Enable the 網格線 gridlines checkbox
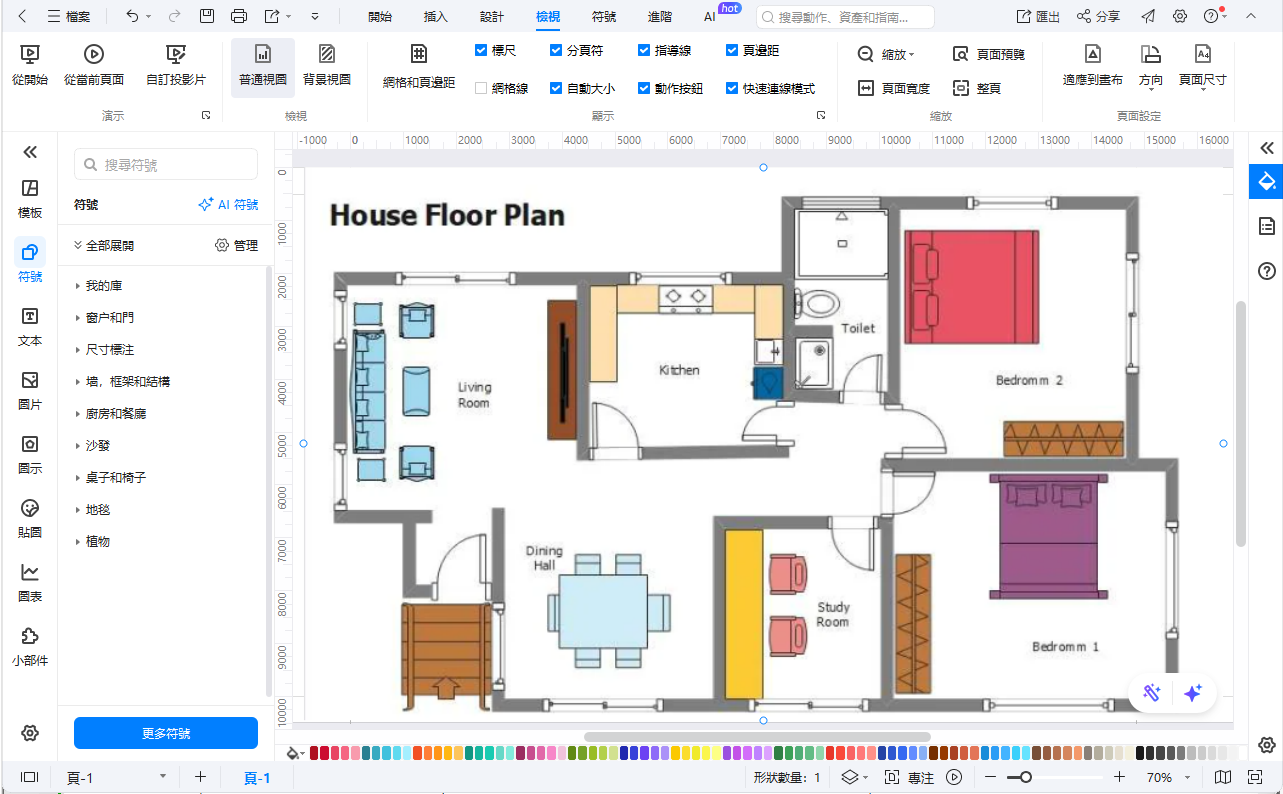Image resolution: width=1283 pixels, height=794 pixels. [481, 88]
